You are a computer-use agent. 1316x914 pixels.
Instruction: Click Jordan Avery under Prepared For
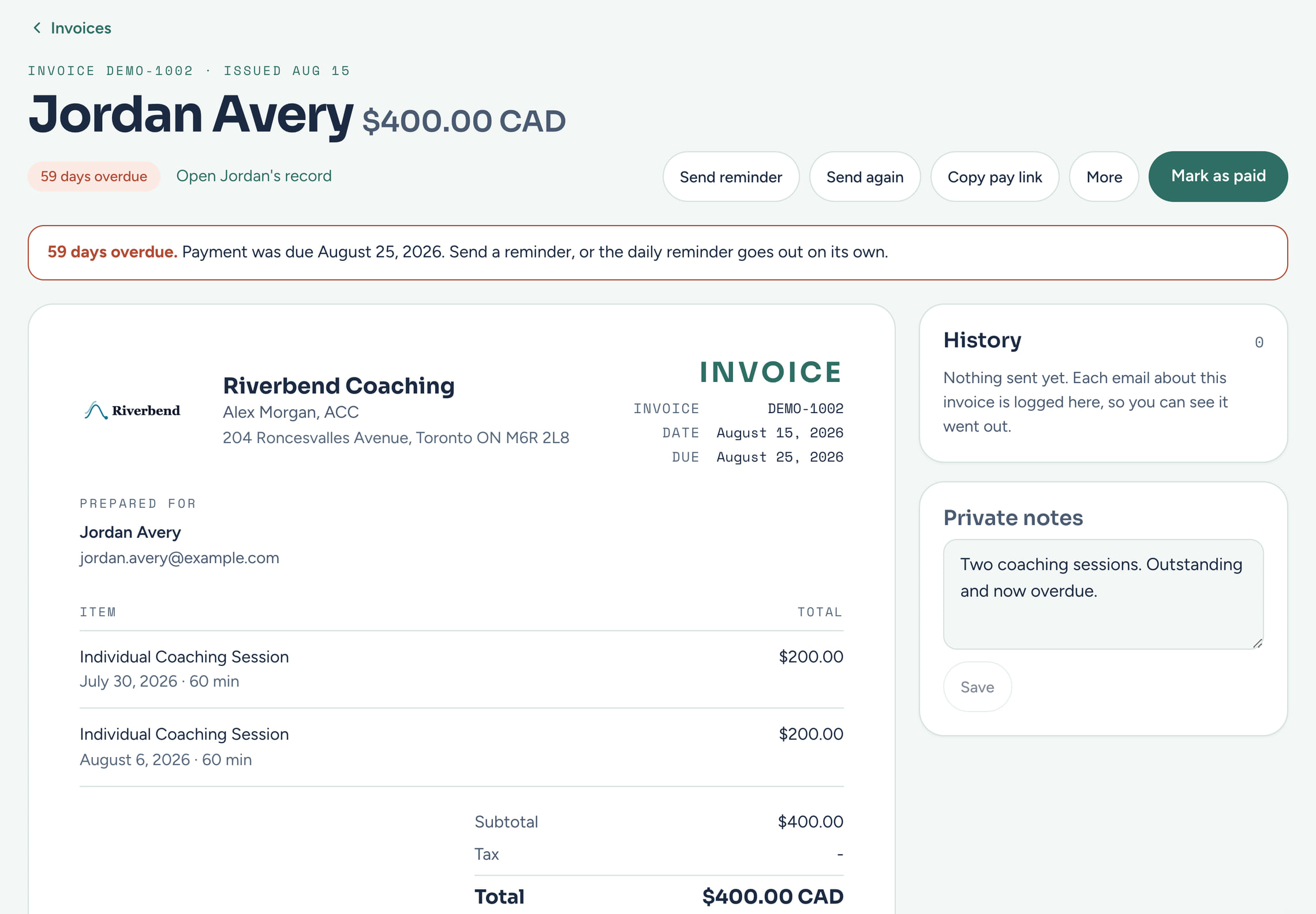[130, 532]
